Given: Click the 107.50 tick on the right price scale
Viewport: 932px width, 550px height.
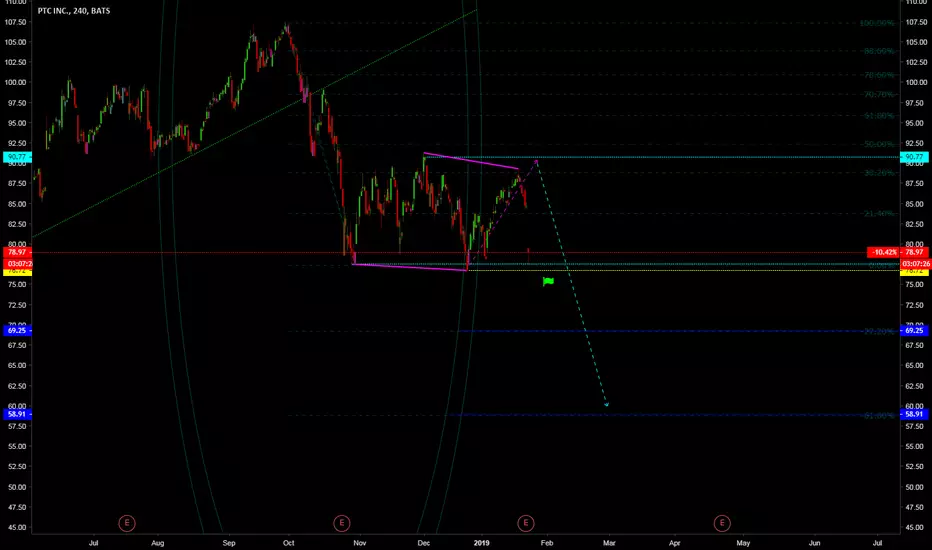Looking at the screenshot, I should [916, 22].
